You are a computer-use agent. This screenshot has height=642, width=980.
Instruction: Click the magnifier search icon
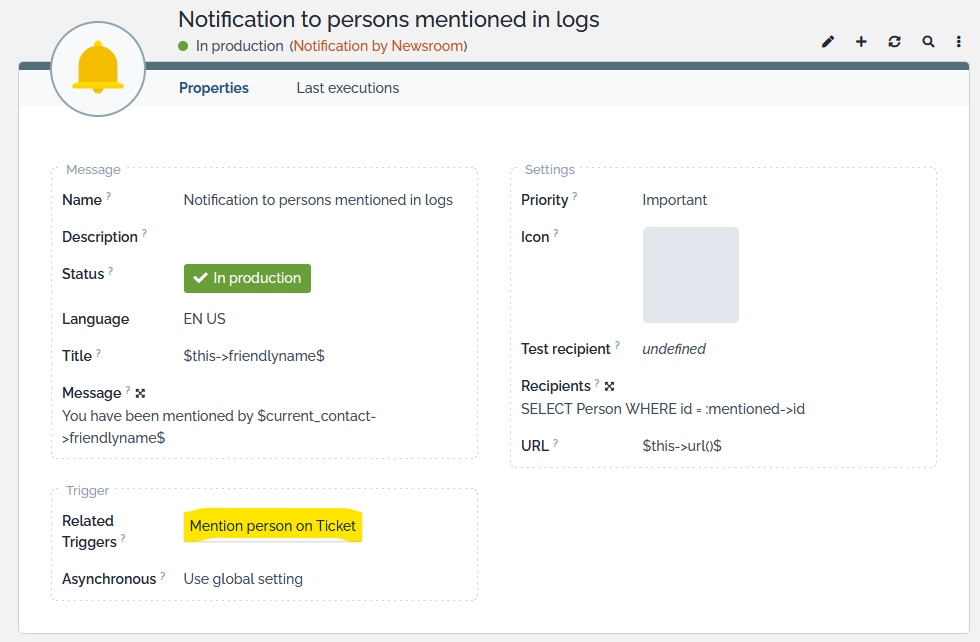click(x=928, y=42)
